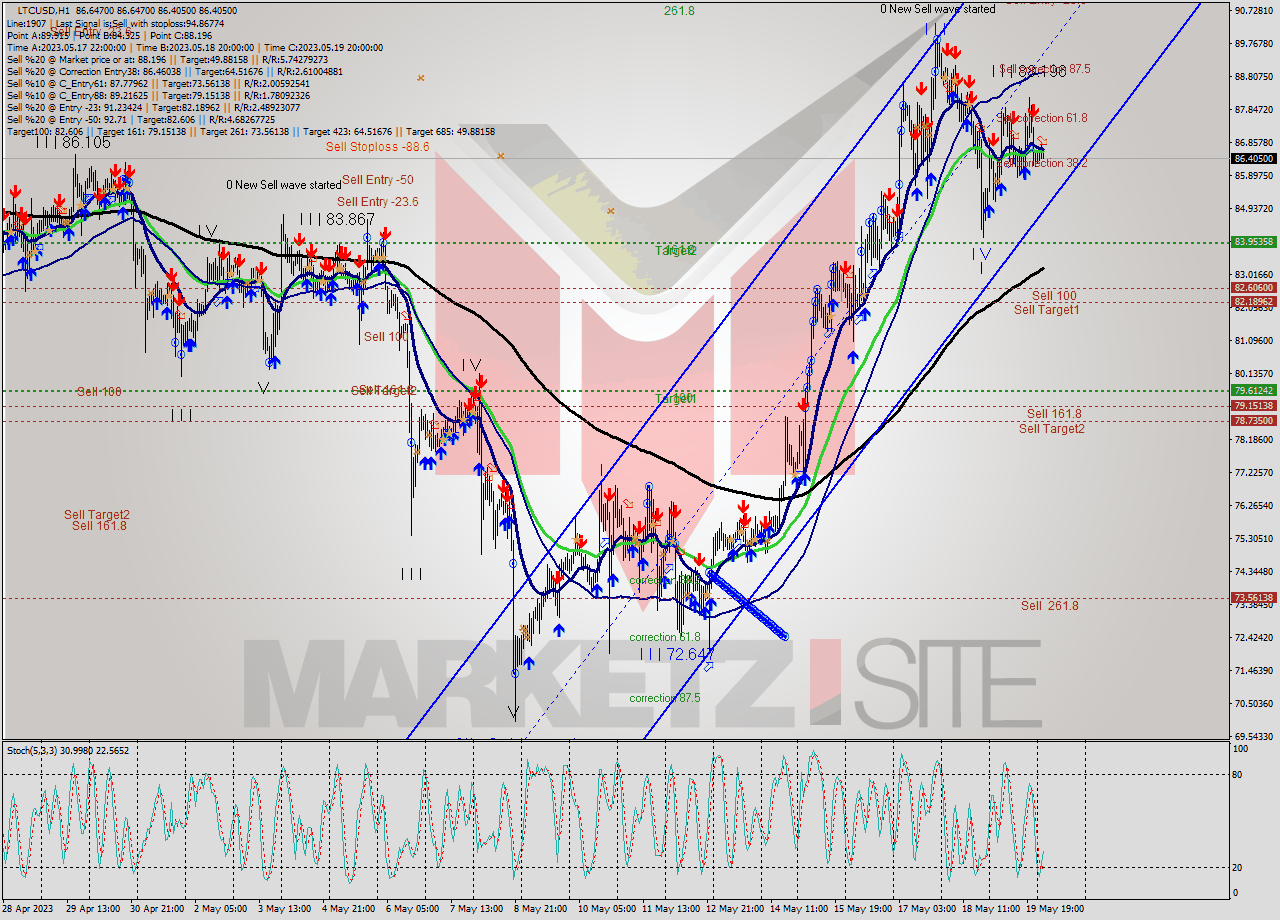The width and height of the screenshot is (1280, 920).
Task: Click the 'I I I 83.867' wave label
Action: (337, 219)
